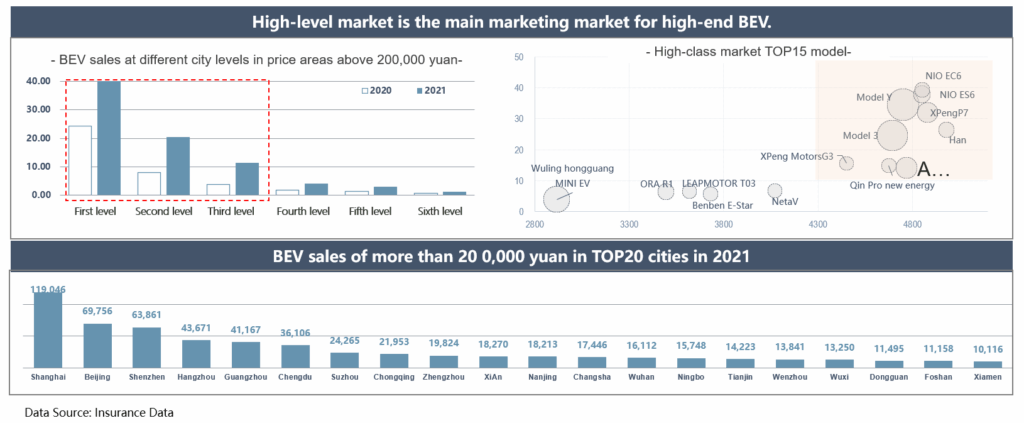This screenshot has width=1024, height=423.
Task: Click the 'NetaV' label
Action: pos(785,202)
